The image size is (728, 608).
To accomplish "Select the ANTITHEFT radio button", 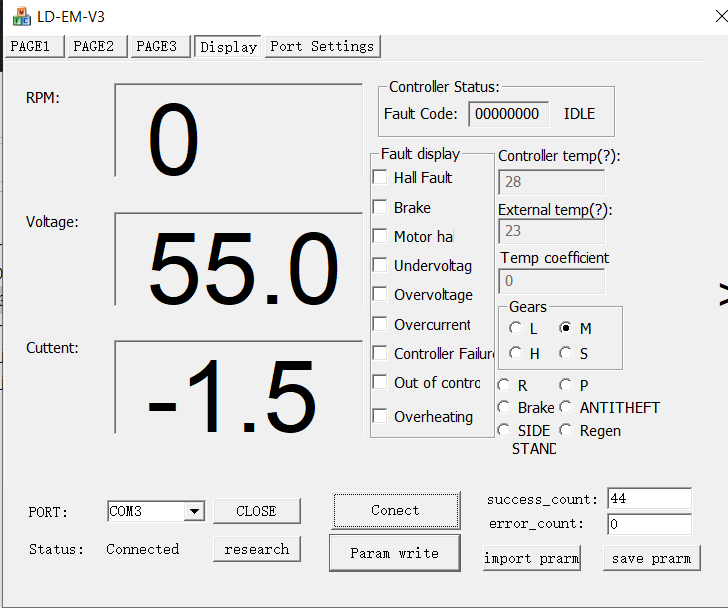I will pyautogui.click(x=566, y=407).
